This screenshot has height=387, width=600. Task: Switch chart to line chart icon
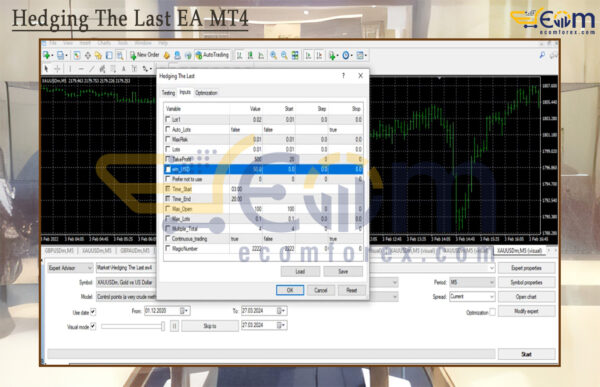coord(261,56)
